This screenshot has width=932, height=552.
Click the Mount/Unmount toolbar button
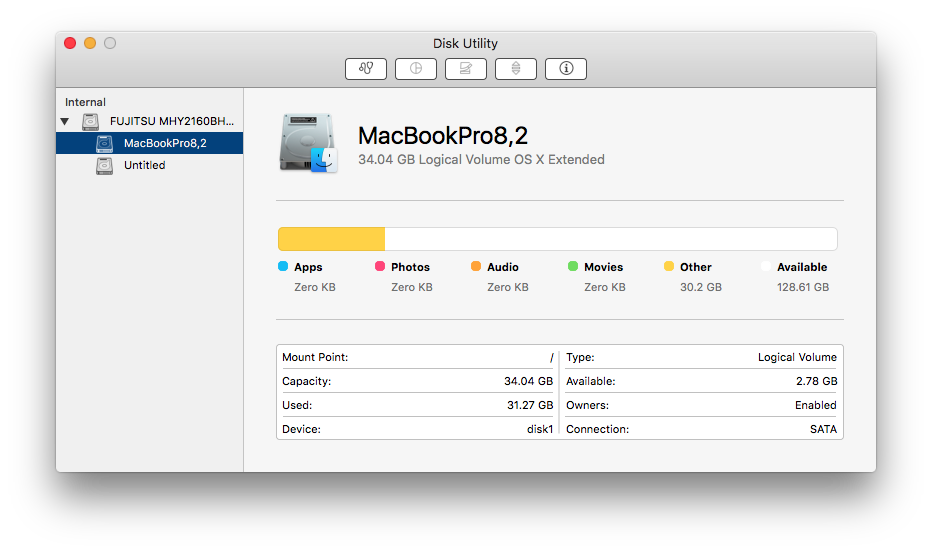pos(515,68)
